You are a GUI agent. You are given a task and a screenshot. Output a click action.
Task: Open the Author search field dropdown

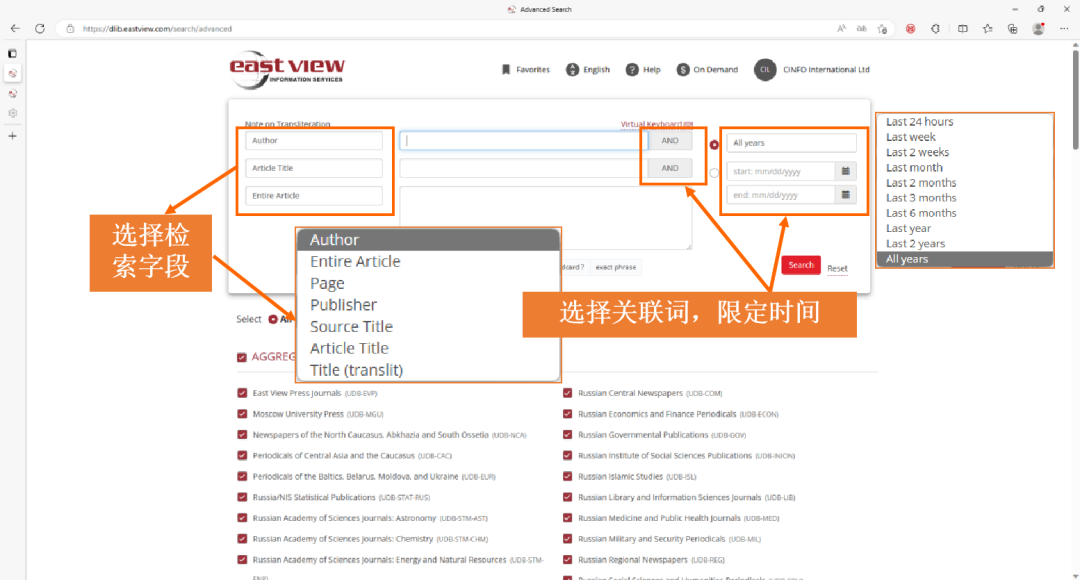pos(314,141)
